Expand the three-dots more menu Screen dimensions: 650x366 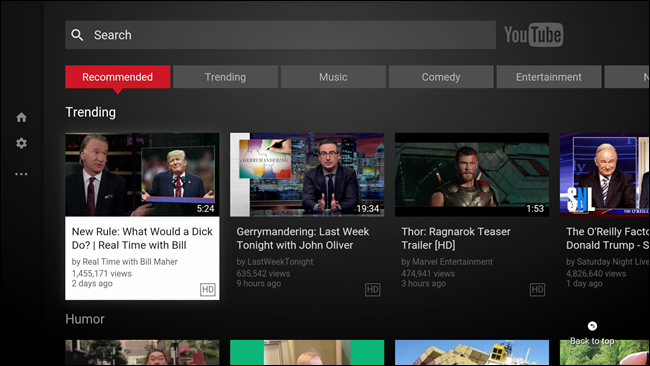[22, 174]
